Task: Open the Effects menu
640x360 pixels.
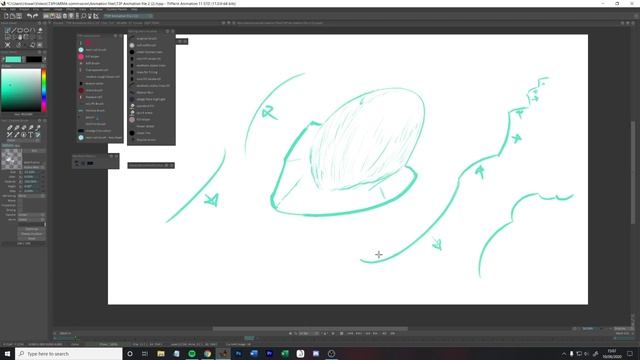Action: click(x=71, y=9)
